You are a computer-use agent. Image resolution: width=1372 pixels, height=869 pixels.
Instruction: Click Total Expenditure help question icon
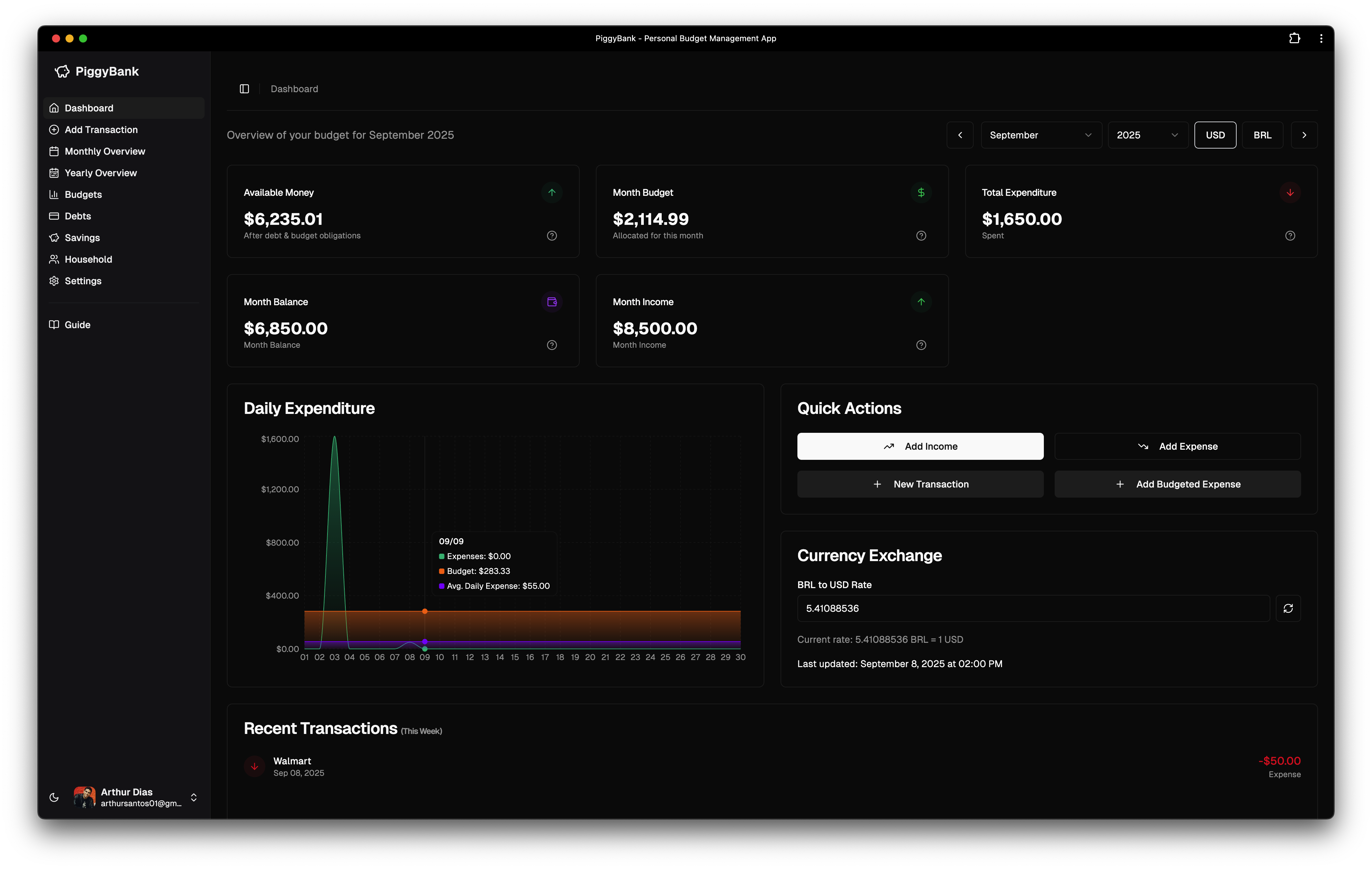point(1290,236)
